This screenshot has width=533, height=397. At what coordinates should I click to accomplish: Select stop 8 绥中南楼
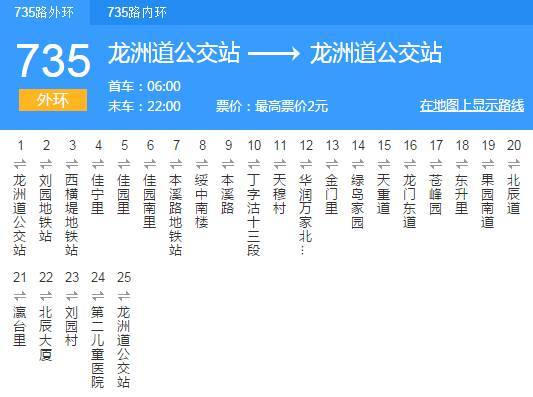(202, 201)
